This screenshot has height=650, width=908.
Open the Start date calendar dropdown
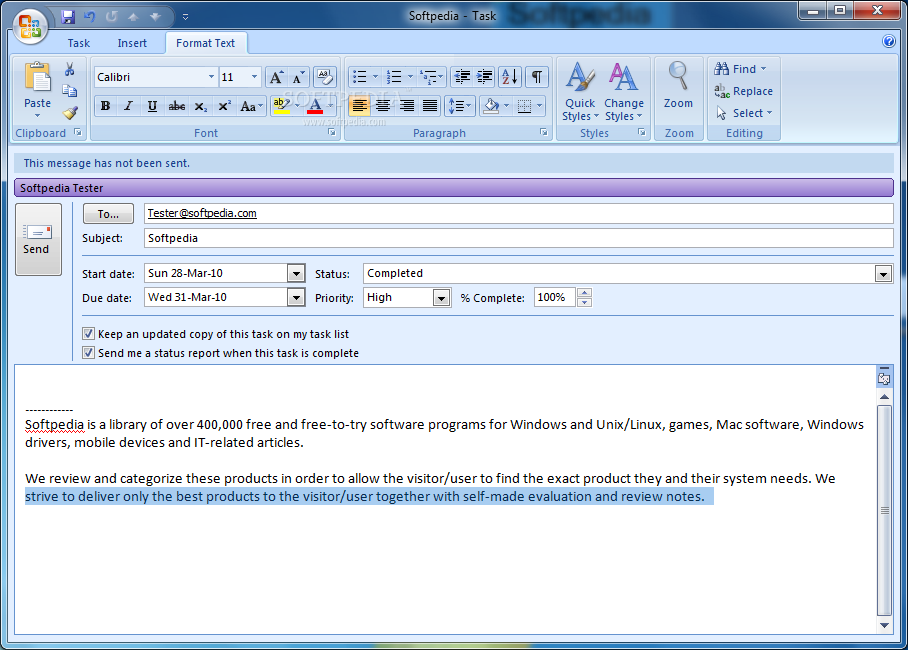[296, 273]
